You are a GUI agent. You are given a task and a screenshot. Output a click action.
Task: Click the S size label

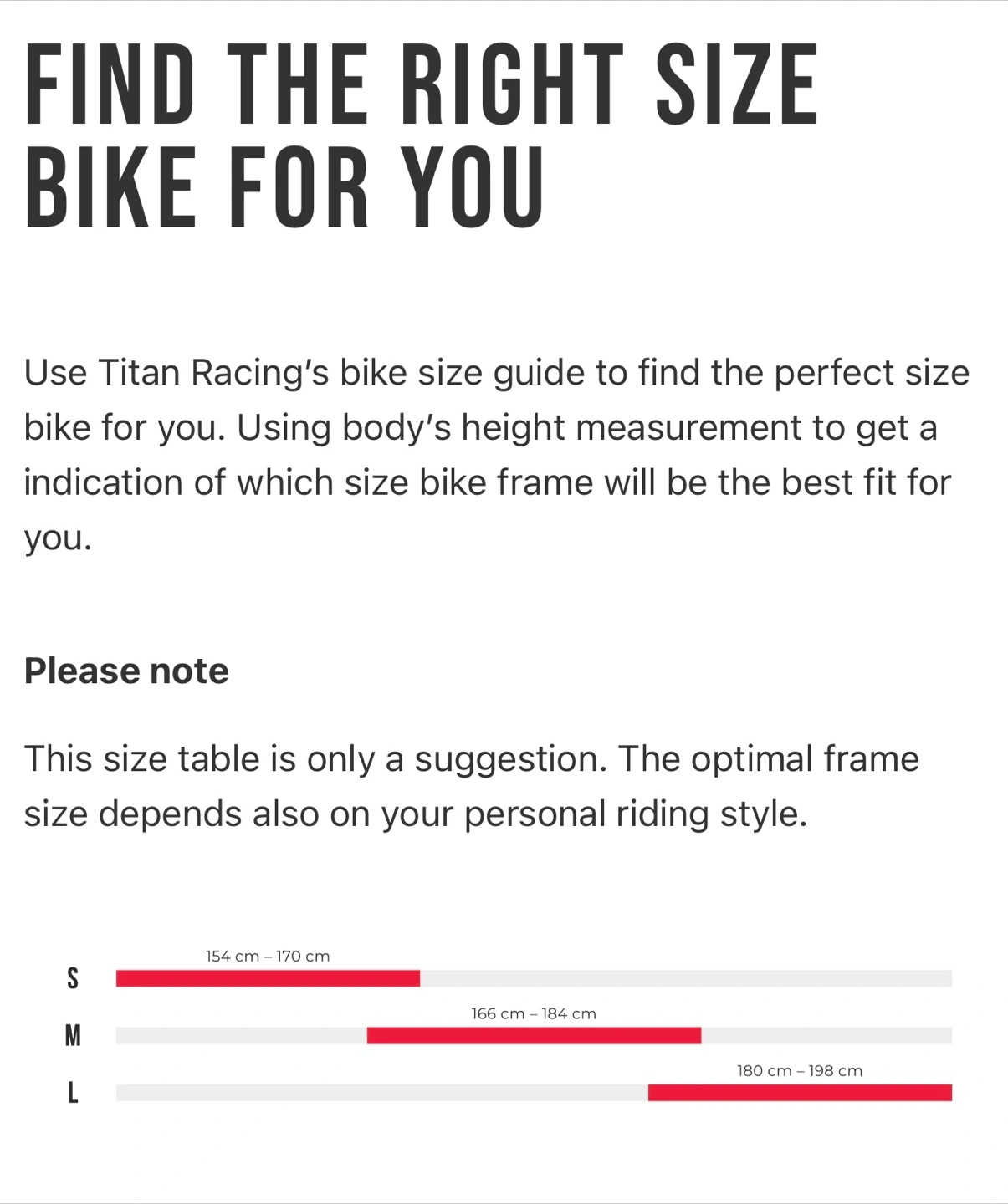[73, 978]
